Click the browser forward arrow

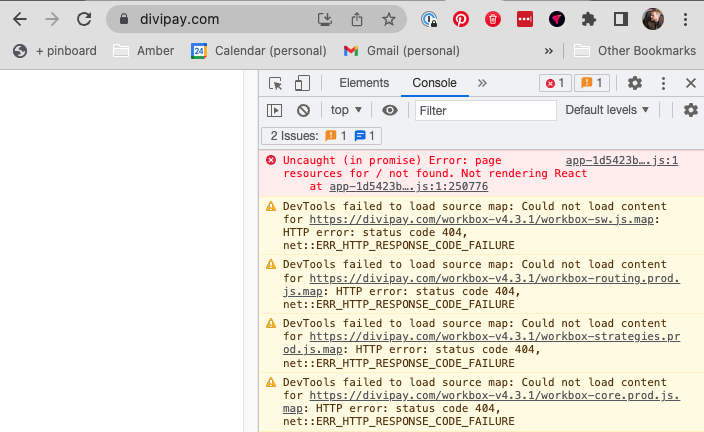(x=52, y=19)
